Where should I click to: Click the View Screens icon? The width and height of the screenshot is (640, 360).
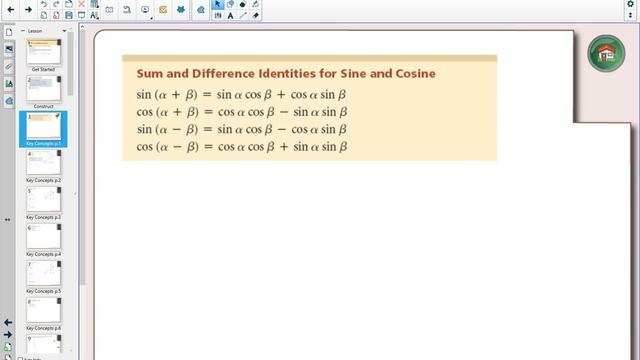(109, 9)
